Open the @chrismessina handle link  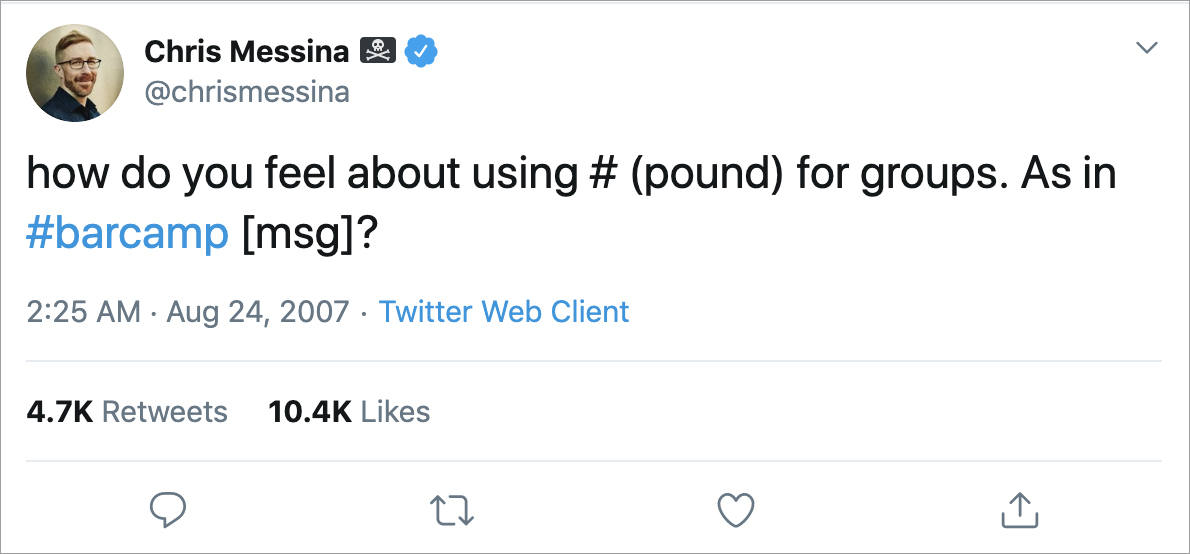point(247,92)
